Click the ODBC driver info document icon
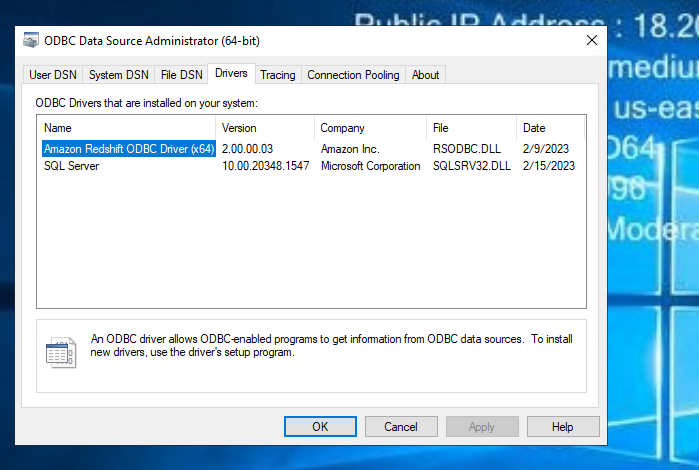The height and width of the screenshot is (470, 699). [x=61, y=352]
